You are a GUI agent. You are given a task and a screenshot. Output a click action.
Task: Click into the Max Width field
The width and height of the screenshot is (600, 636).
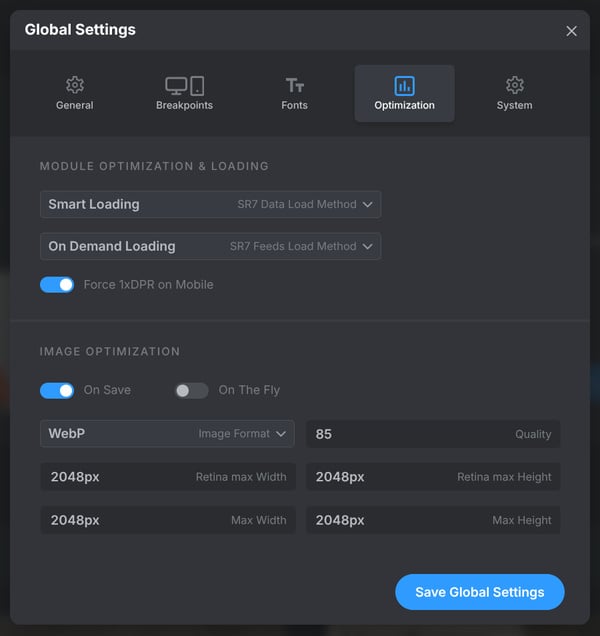167,520
